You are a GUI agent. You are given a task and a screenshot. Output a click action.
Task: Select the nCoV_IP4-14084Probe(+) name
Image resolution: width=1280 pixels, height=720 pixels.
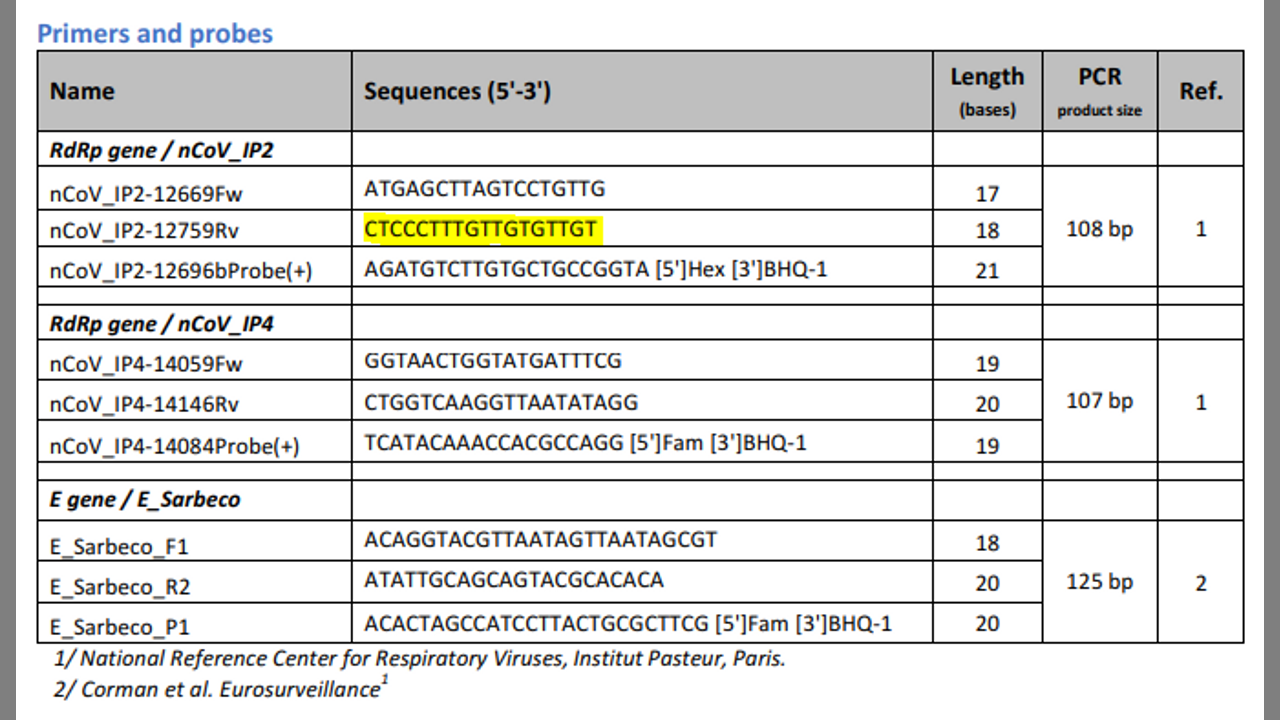174,446
